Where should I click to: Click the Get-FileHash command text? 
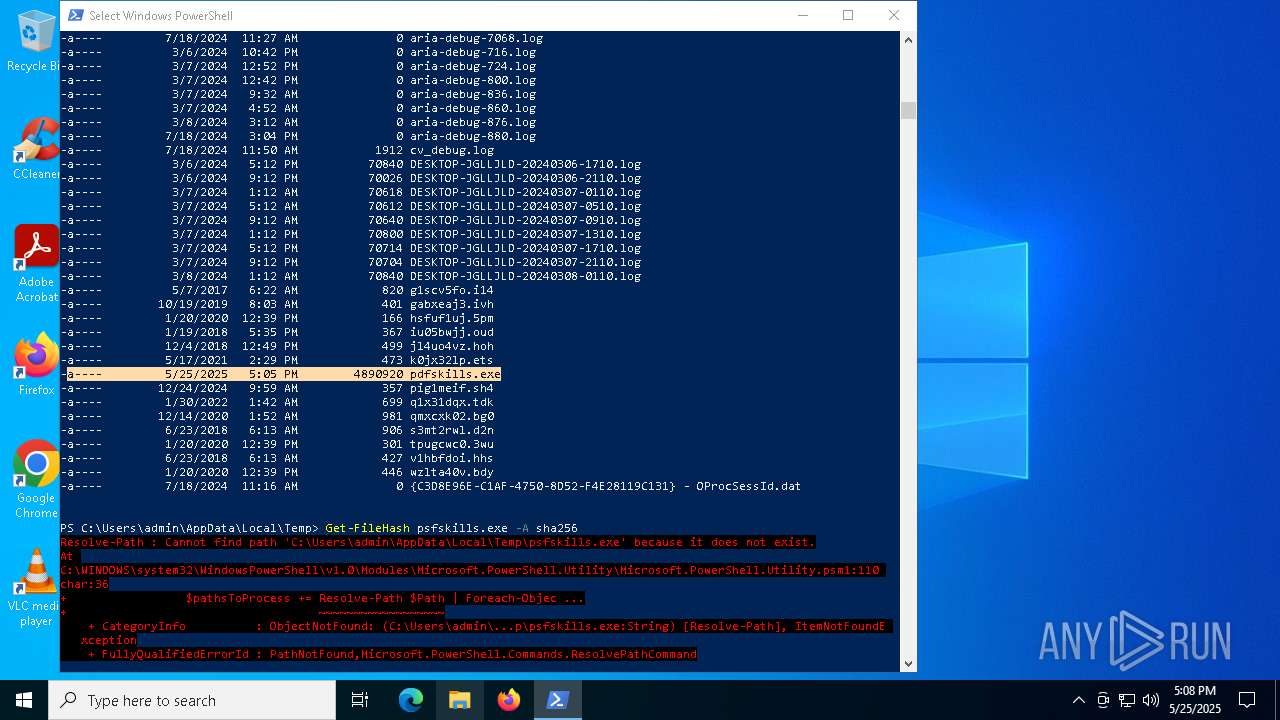click(x=367, y=528)
